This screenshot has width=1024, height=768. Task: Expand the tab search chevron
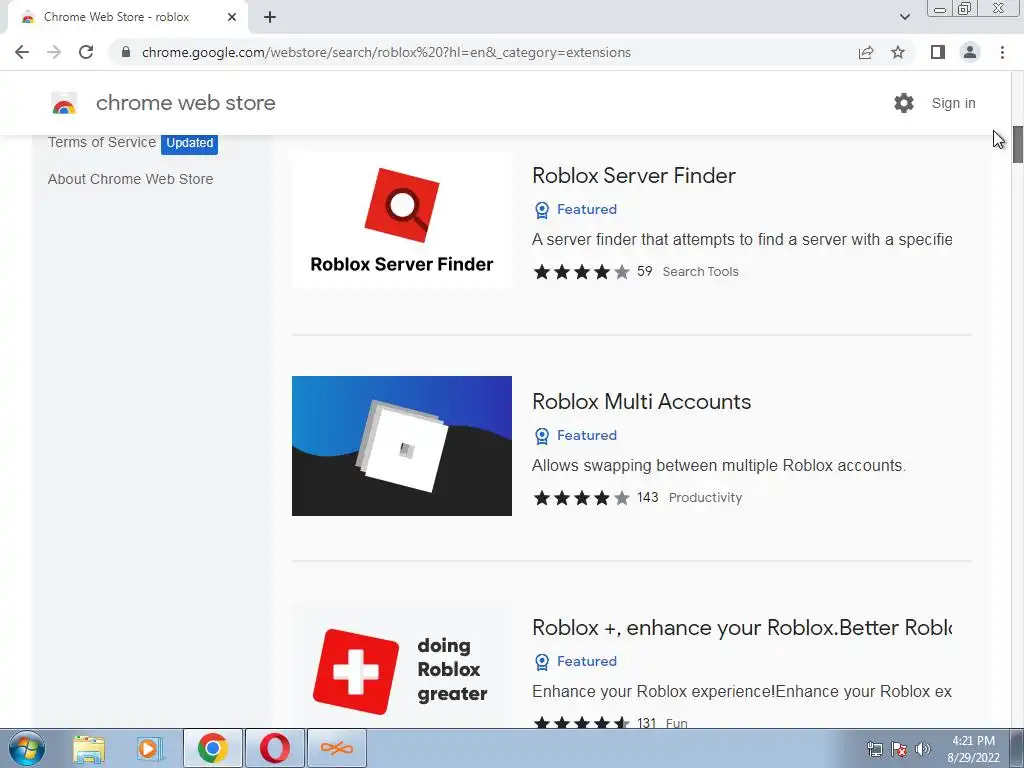904,17
